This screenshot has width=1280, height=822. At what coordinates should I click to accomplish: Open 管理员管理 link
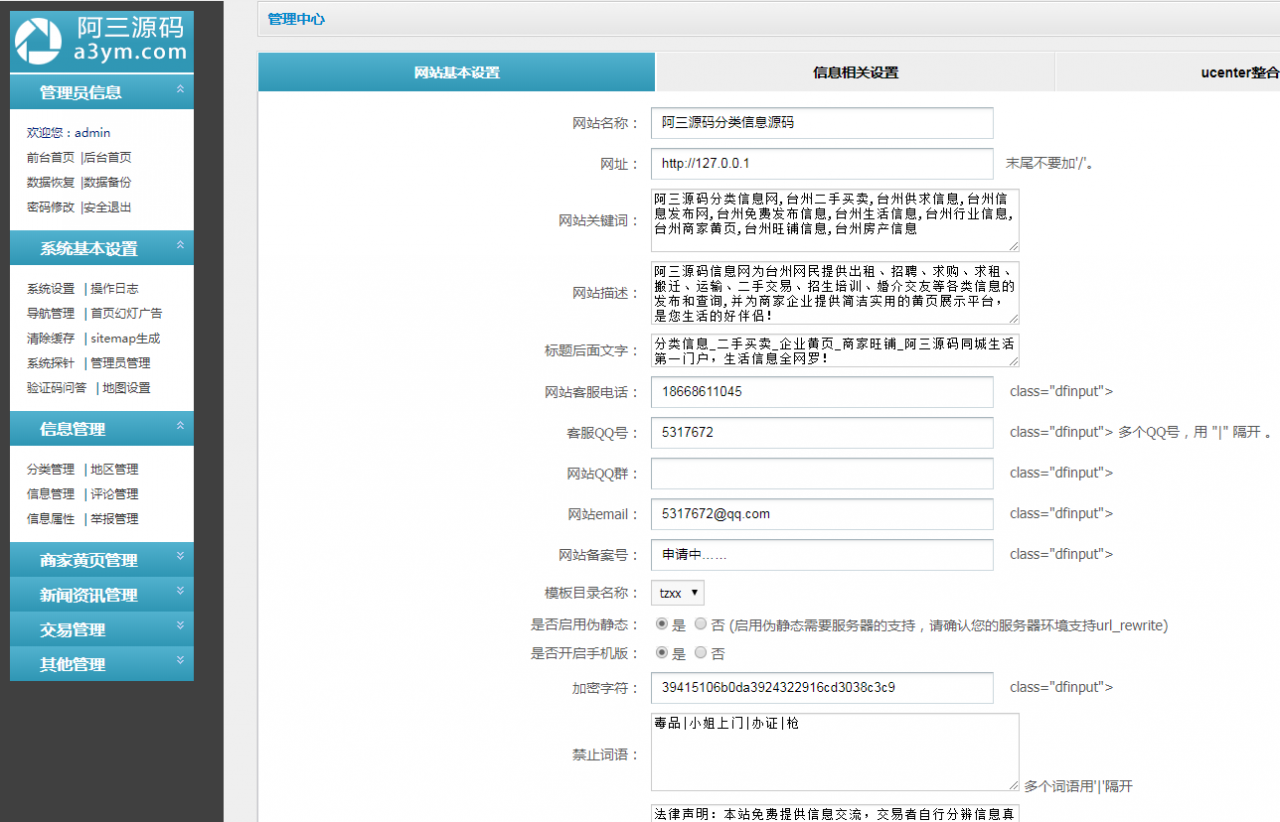[x=121, y=363]
